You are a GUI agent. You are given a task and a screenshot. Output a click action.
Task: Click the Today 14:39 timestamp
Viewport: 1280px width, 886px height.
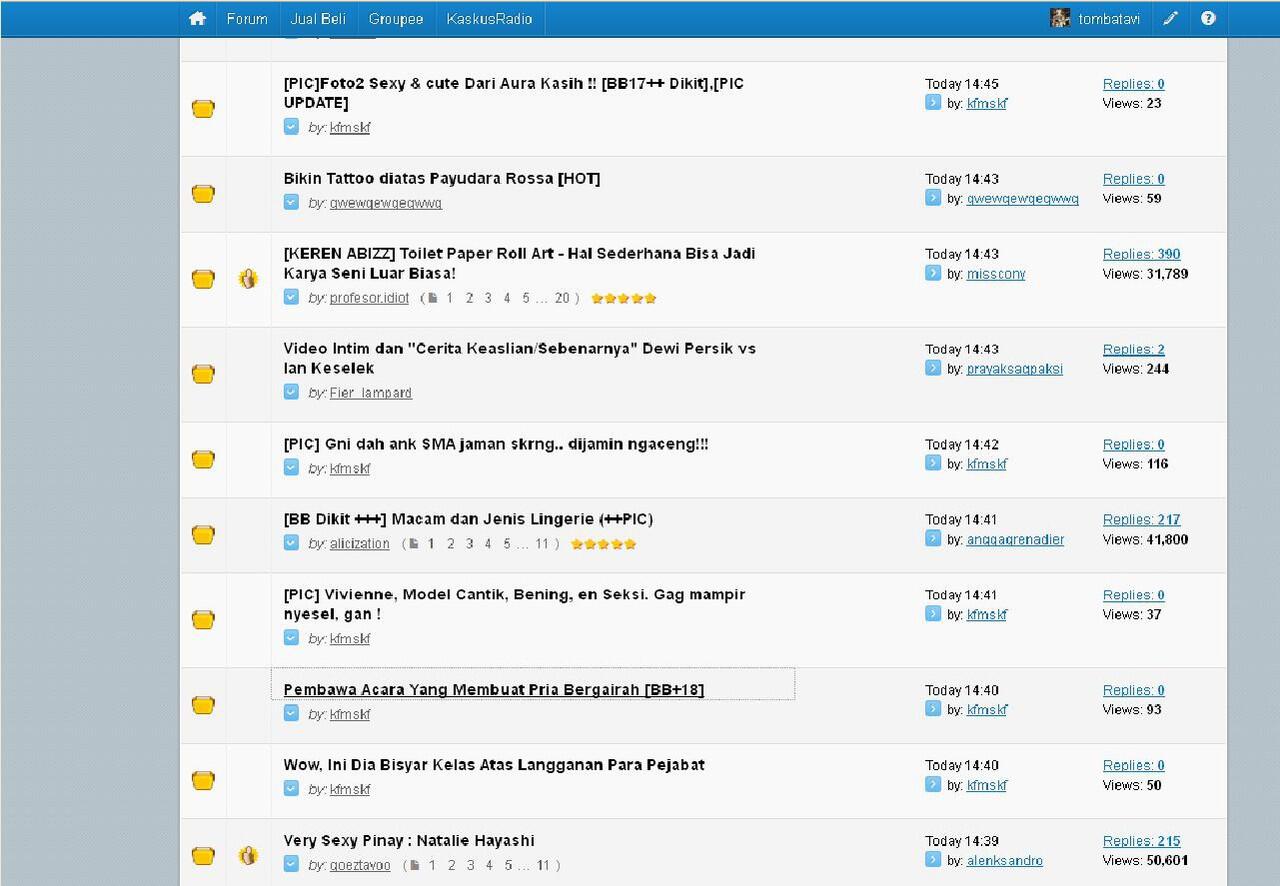[962, 841]
